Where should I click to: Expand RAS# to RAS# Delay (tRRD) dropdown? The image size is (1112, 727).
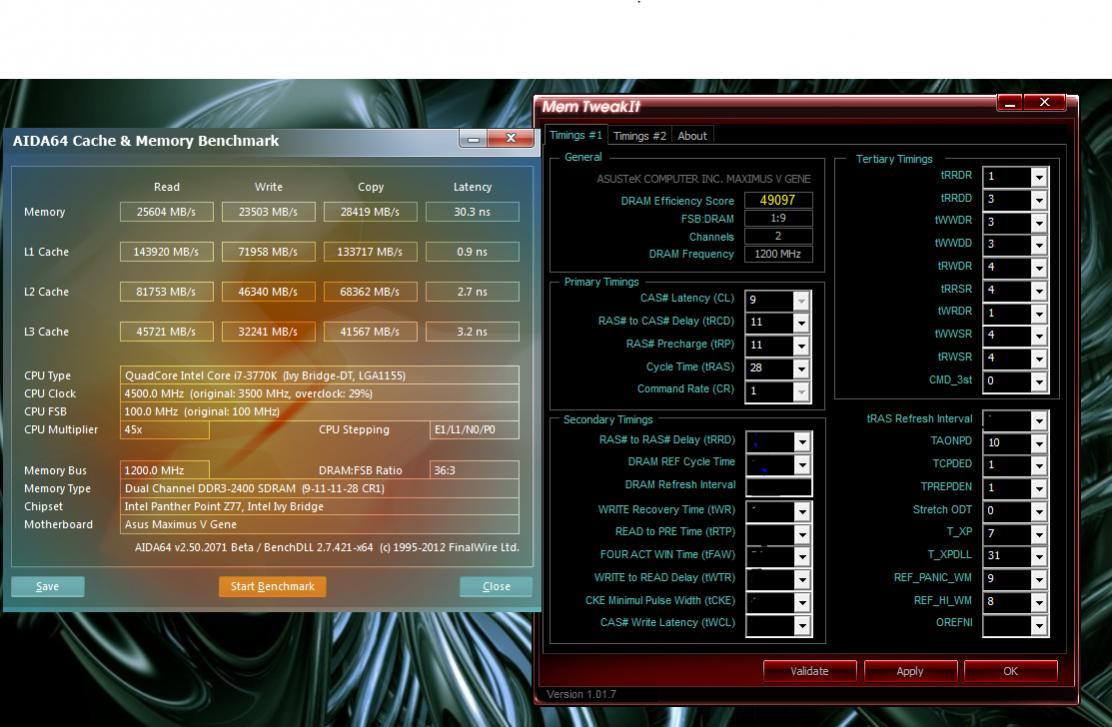pos(802,442)
